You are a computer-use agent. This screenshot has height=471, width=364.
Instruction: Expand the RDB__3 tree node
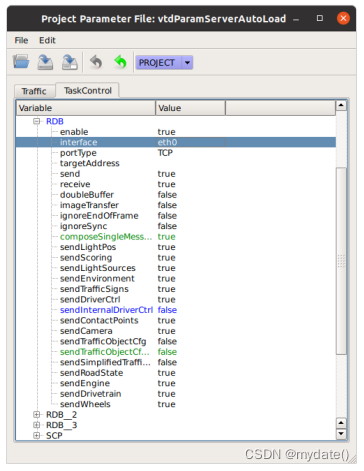pos(37,425)
